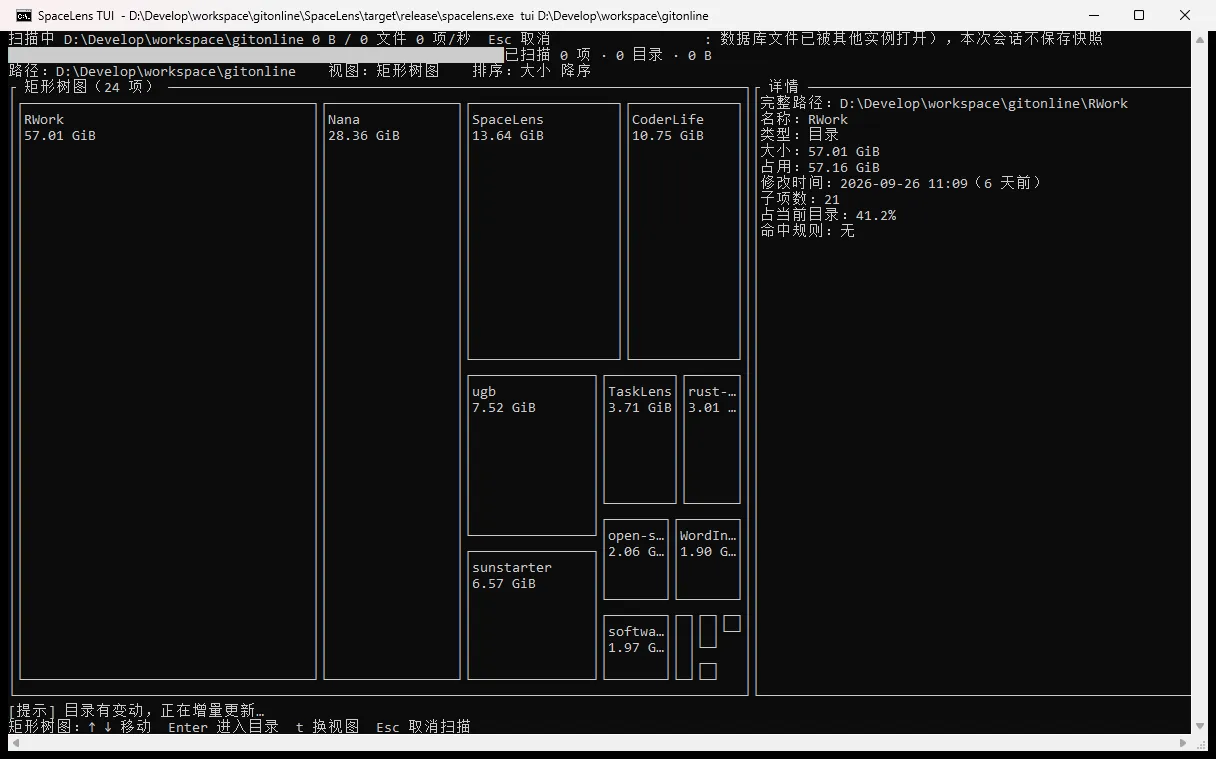1216x759 pixels.
Task: Click the '占用: 57.16 GiB' details line
Action: click(820, 167)
